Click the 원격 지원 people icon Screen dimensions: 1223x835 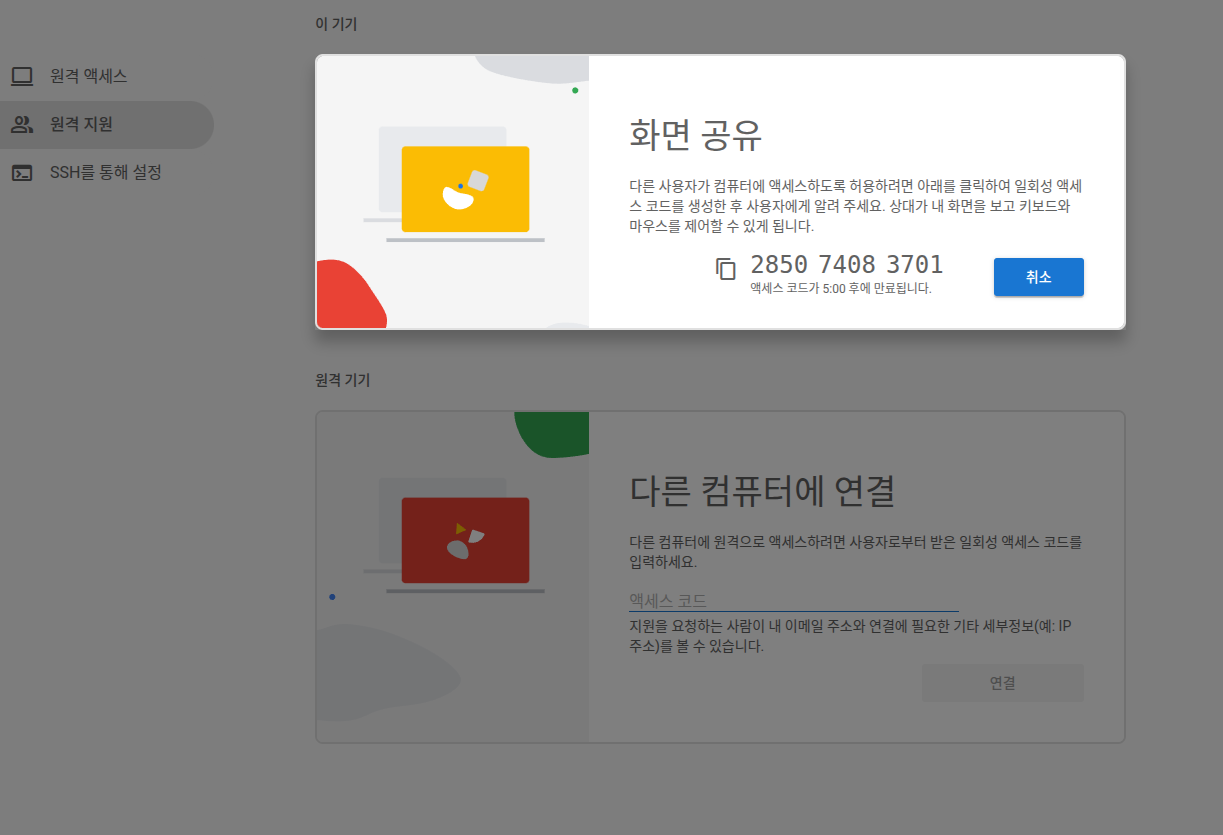pyautogui.click(x=22, y=125)
